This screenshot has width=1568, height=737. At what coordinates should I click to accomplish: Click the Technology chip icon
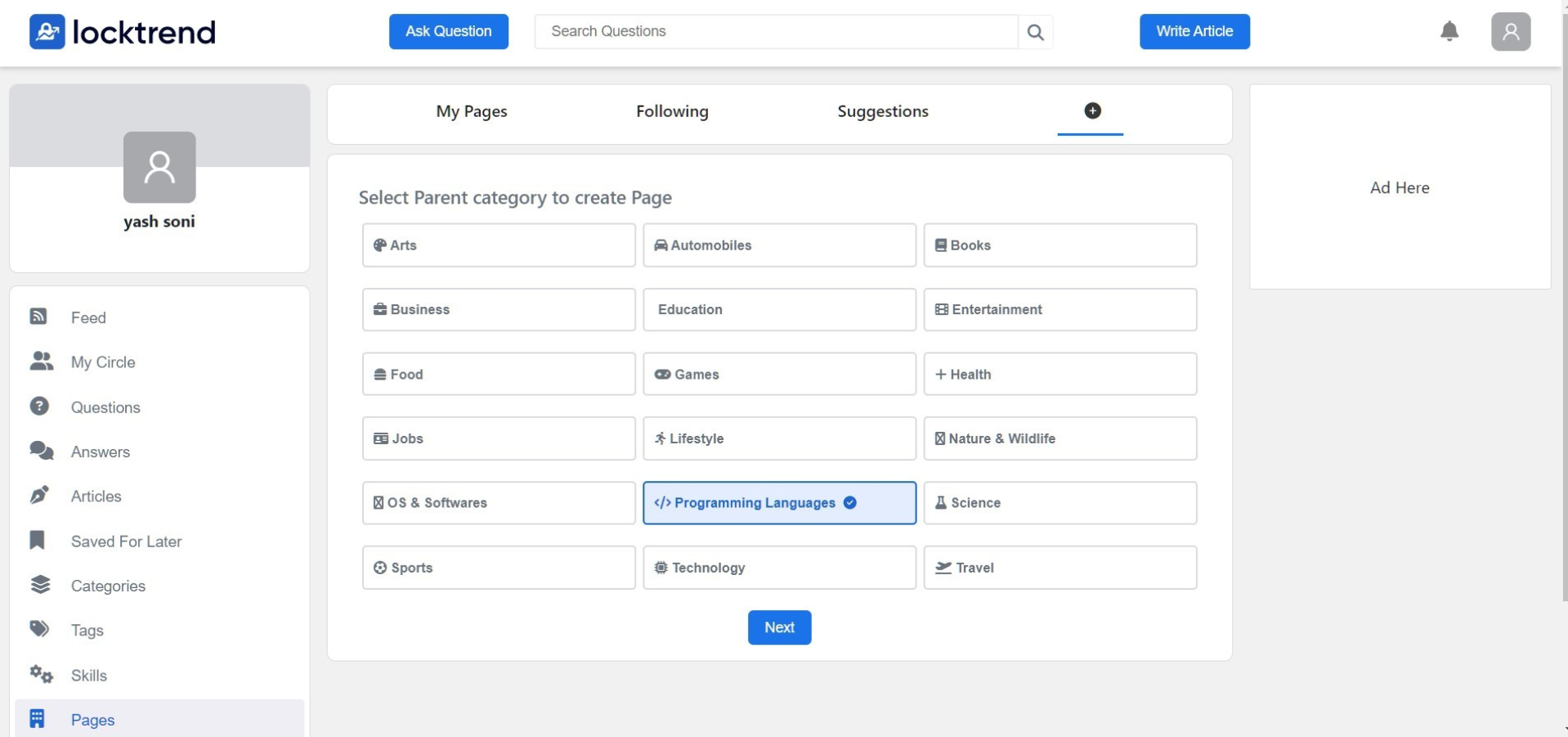661,567
